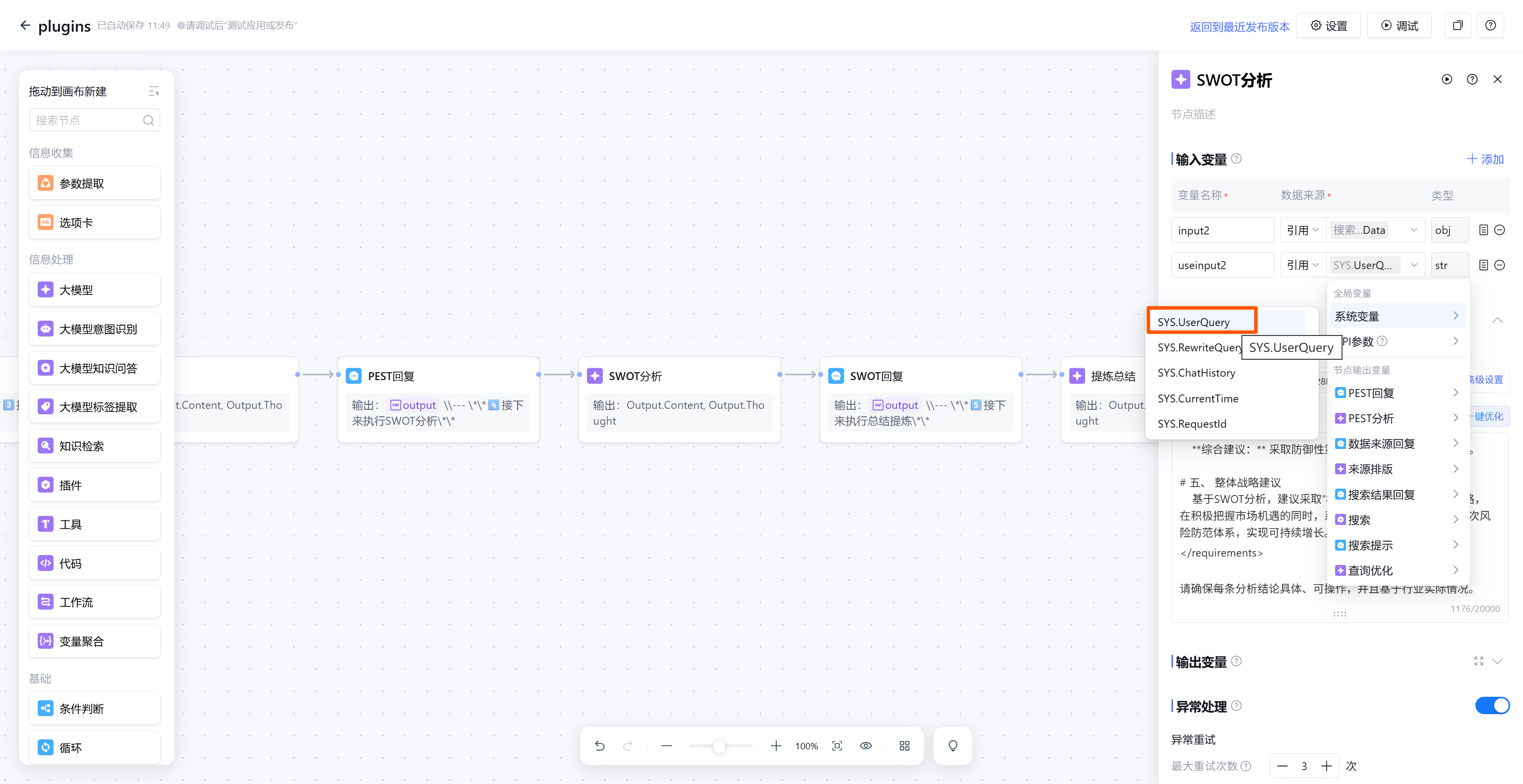Collapse the node list sidebar panel
This screenshot has height=784, width=1523.
[153, 92]
